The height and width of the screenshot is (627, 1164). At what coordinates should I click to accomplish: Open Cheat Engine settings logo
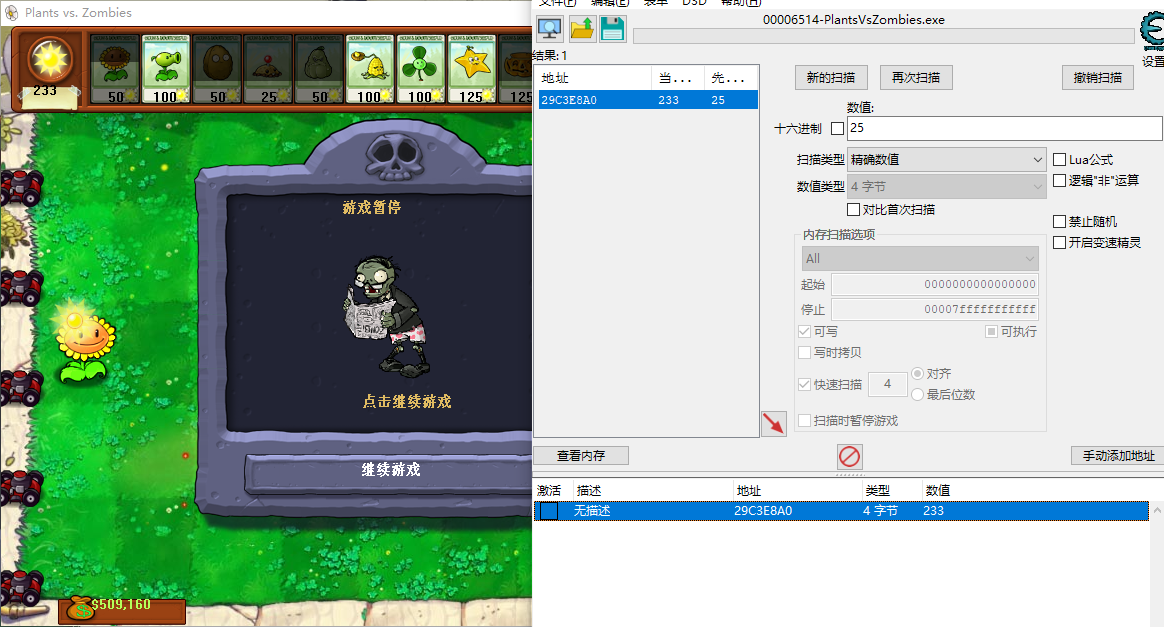click(1153, 33)
